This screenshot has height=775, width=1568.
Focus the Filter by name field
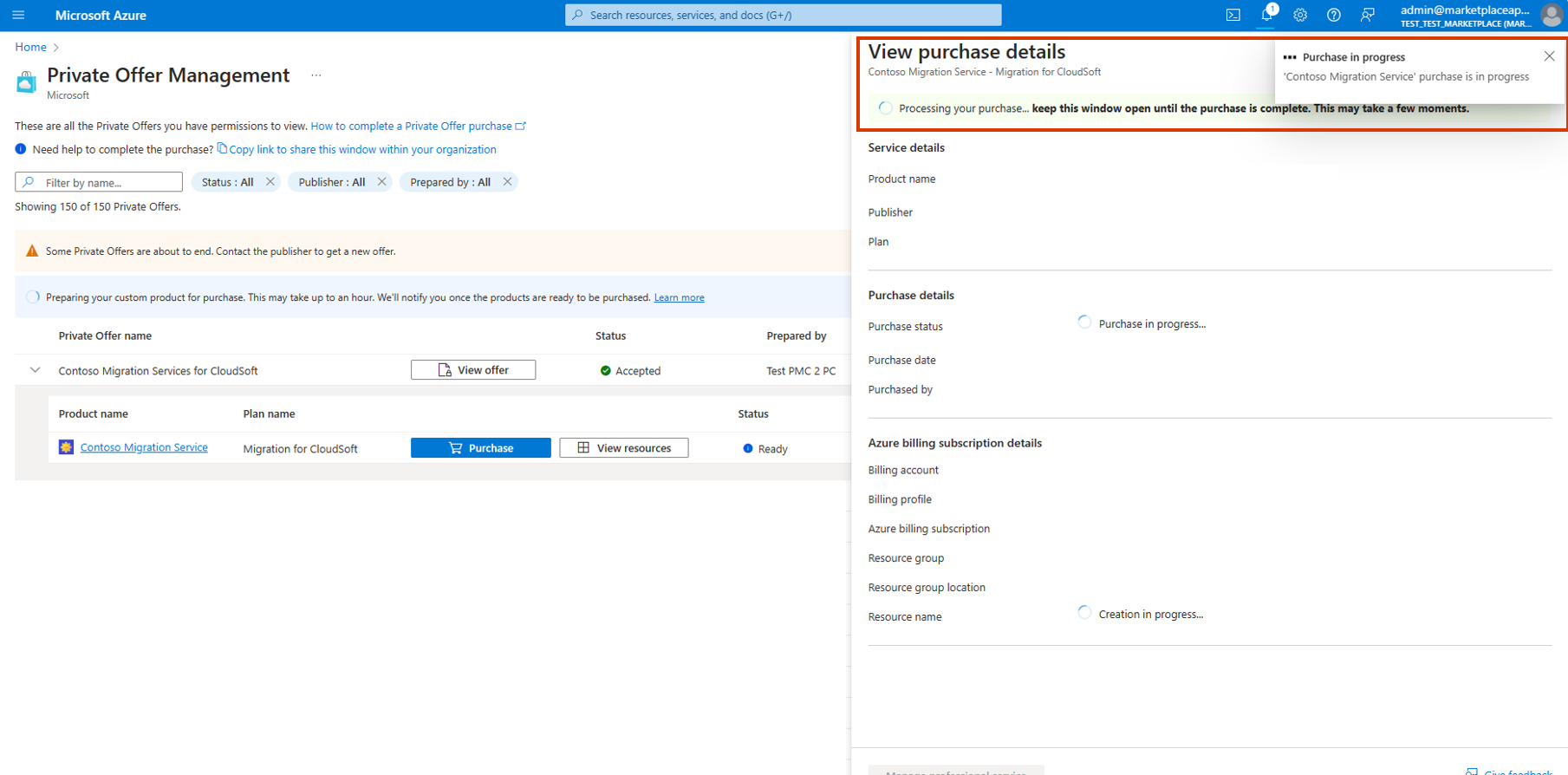99,182
